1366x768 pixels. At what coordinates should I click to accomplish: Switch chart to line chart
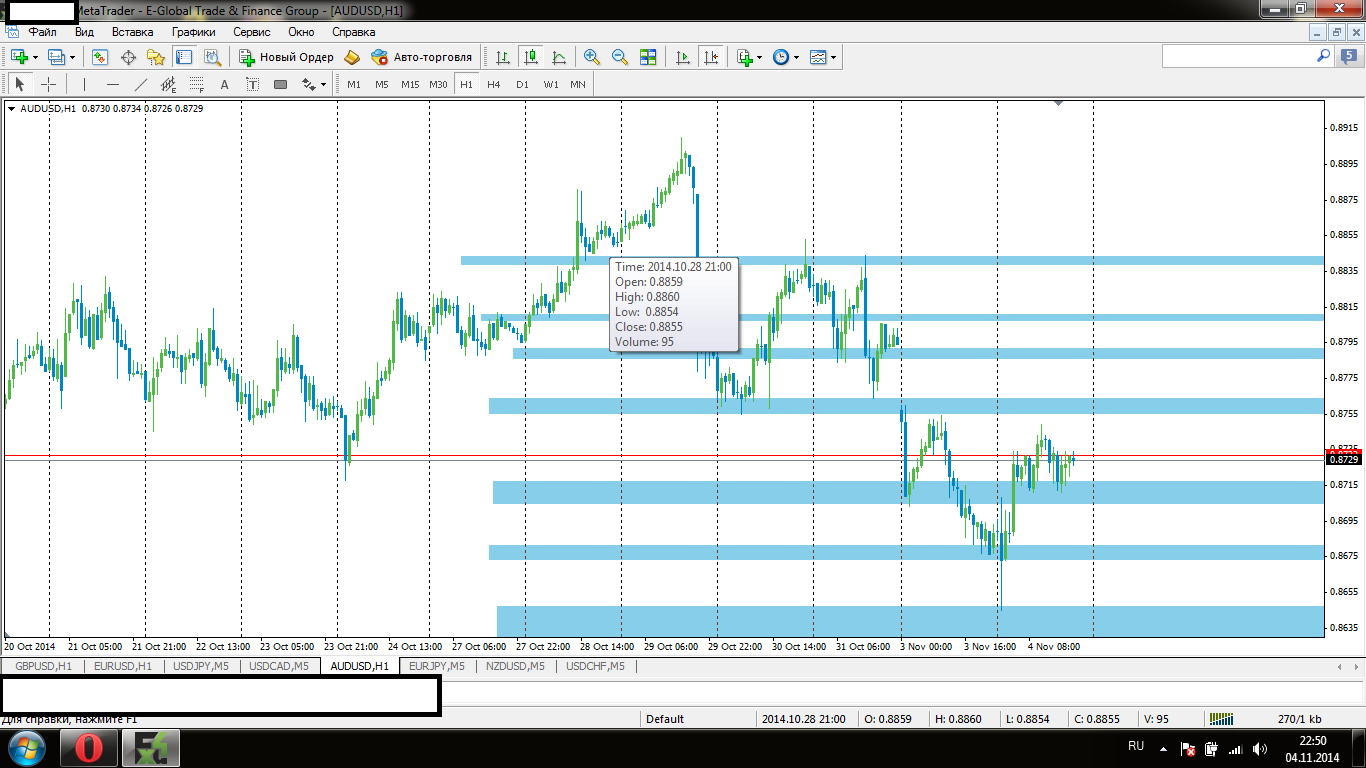click(x=559, y=57)
